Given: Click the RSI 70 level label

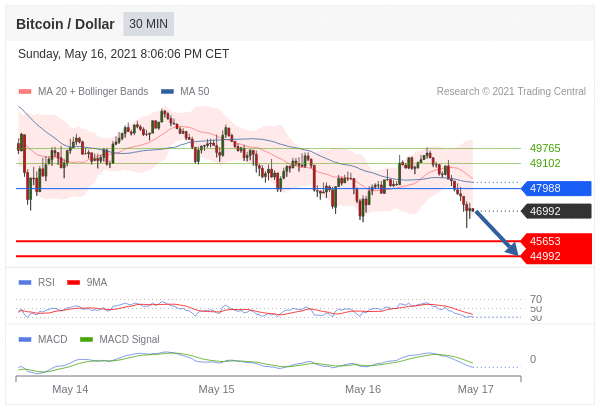Looking at the screenshot, I should click(536, 299).
